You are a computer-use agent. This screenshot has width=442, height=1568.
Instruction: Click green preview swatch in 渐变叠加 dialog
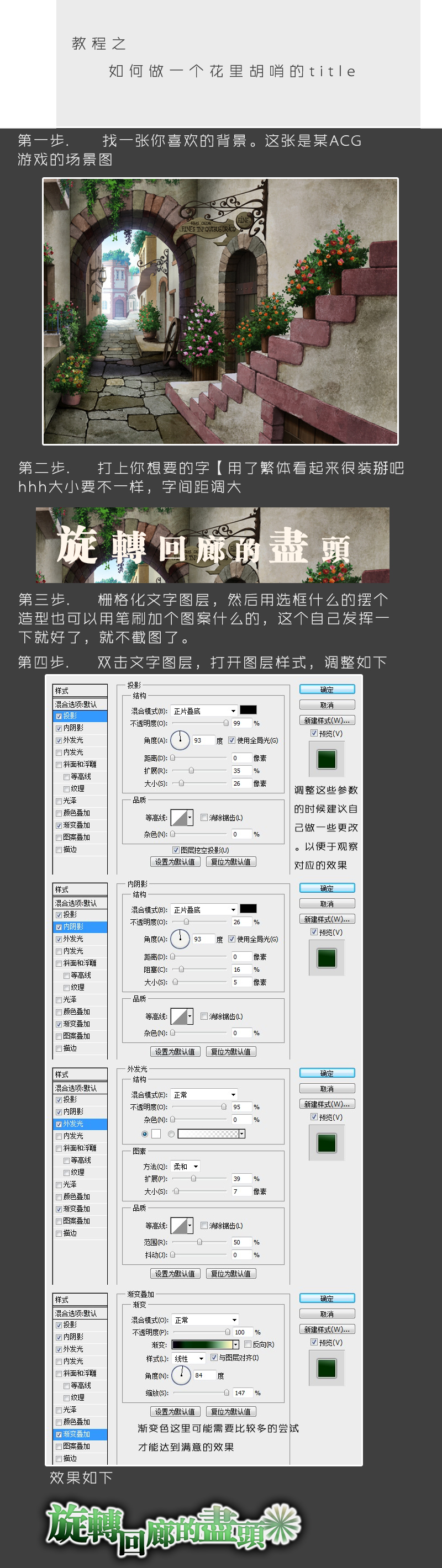[x=327, y=1368]
